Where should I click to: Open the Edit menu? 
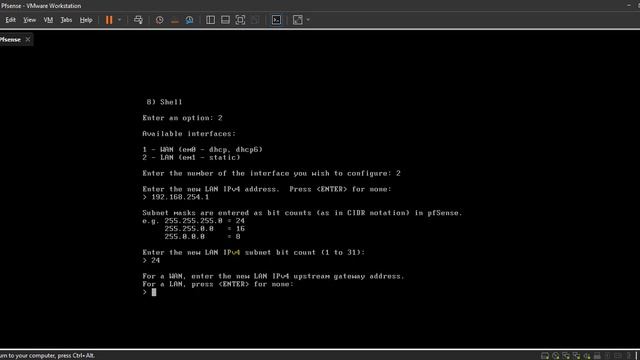pos(10,20)
